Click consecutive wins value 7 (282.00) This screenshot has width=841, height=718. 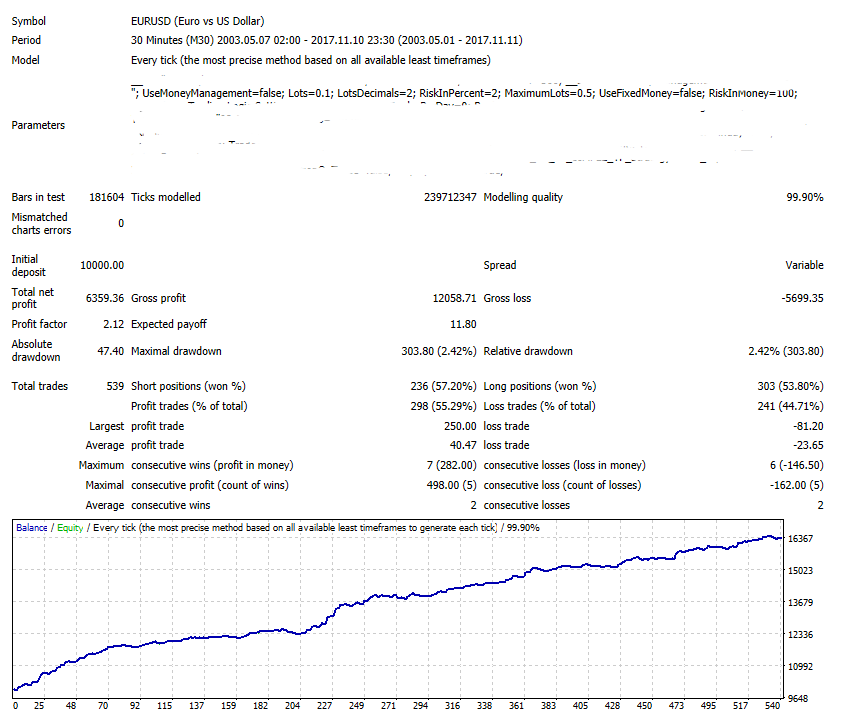(452, 465)
